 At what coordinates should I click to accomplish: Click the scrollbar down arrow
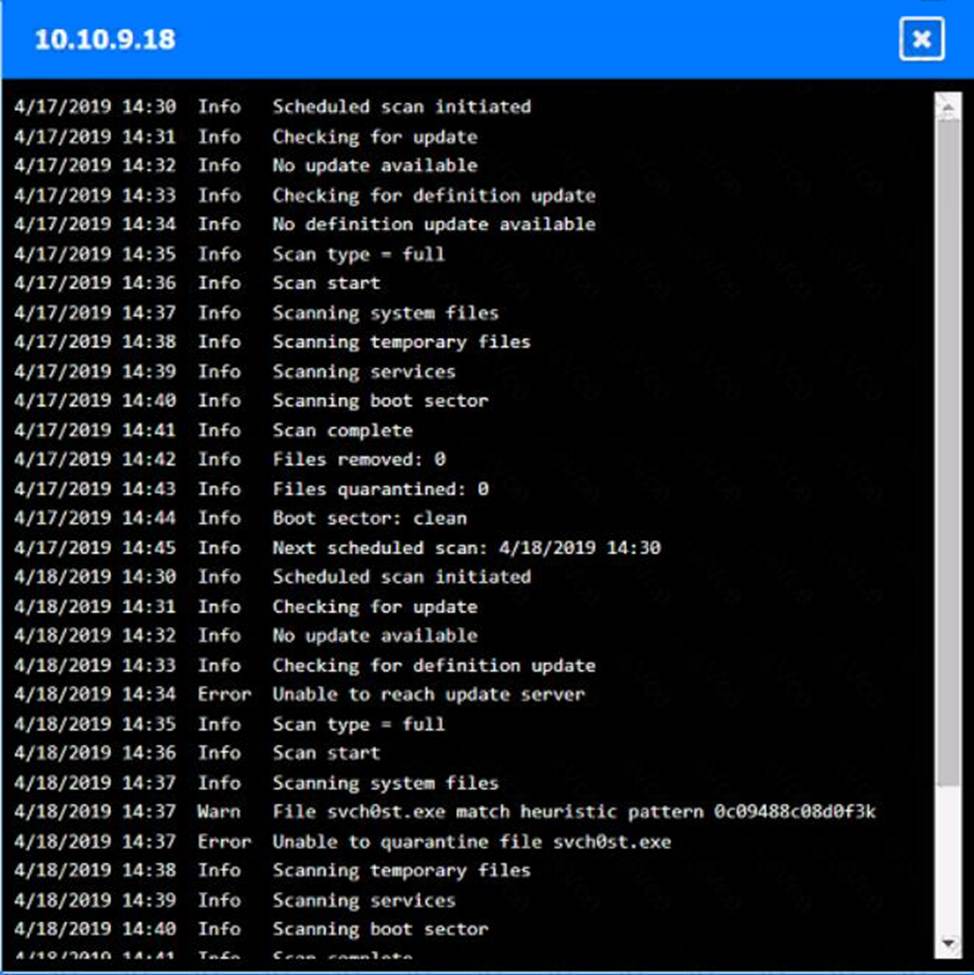pyautogui.click(x=948, y=944)
